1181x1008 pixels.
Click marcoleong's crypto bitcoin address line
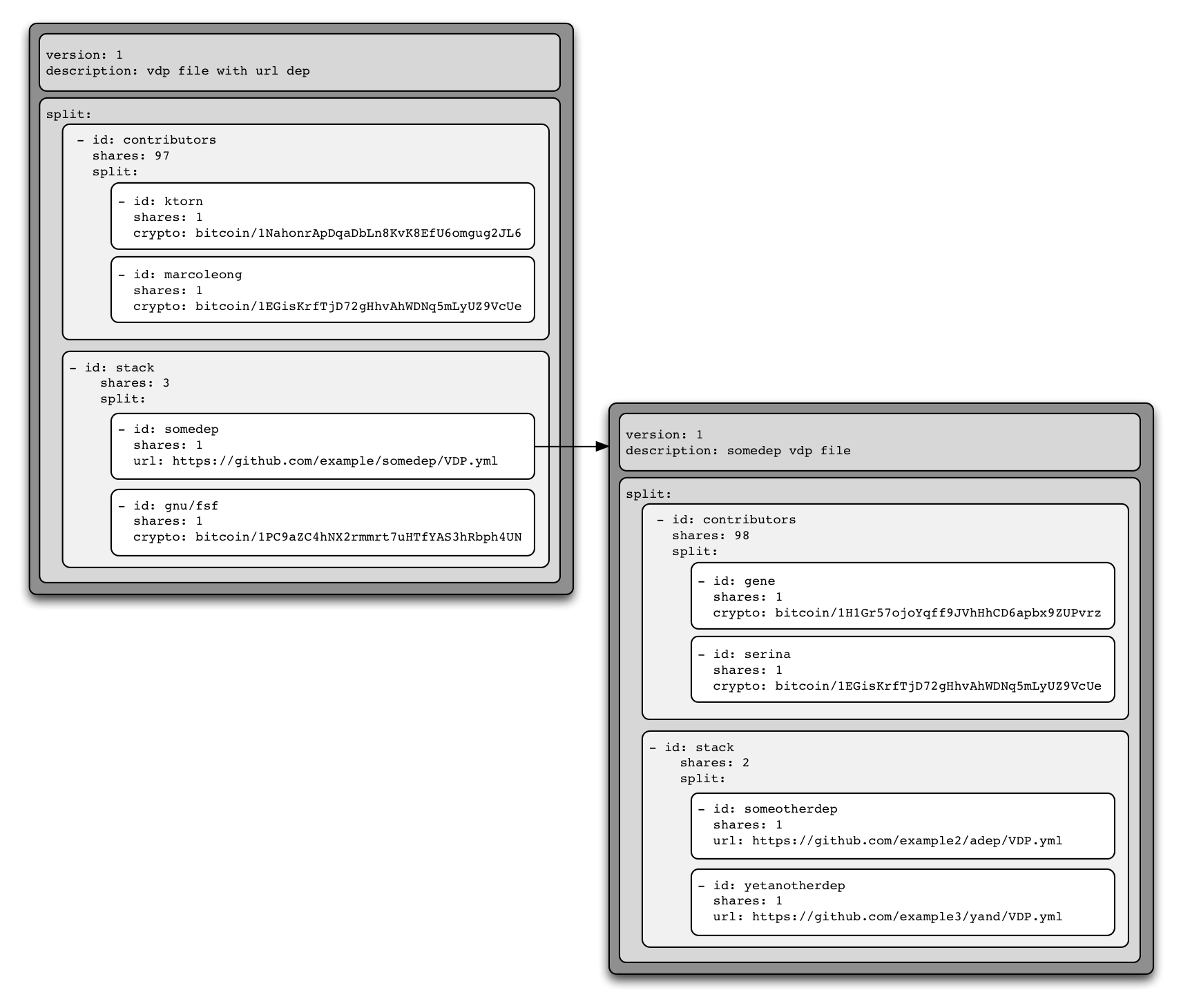click(327, 306)
